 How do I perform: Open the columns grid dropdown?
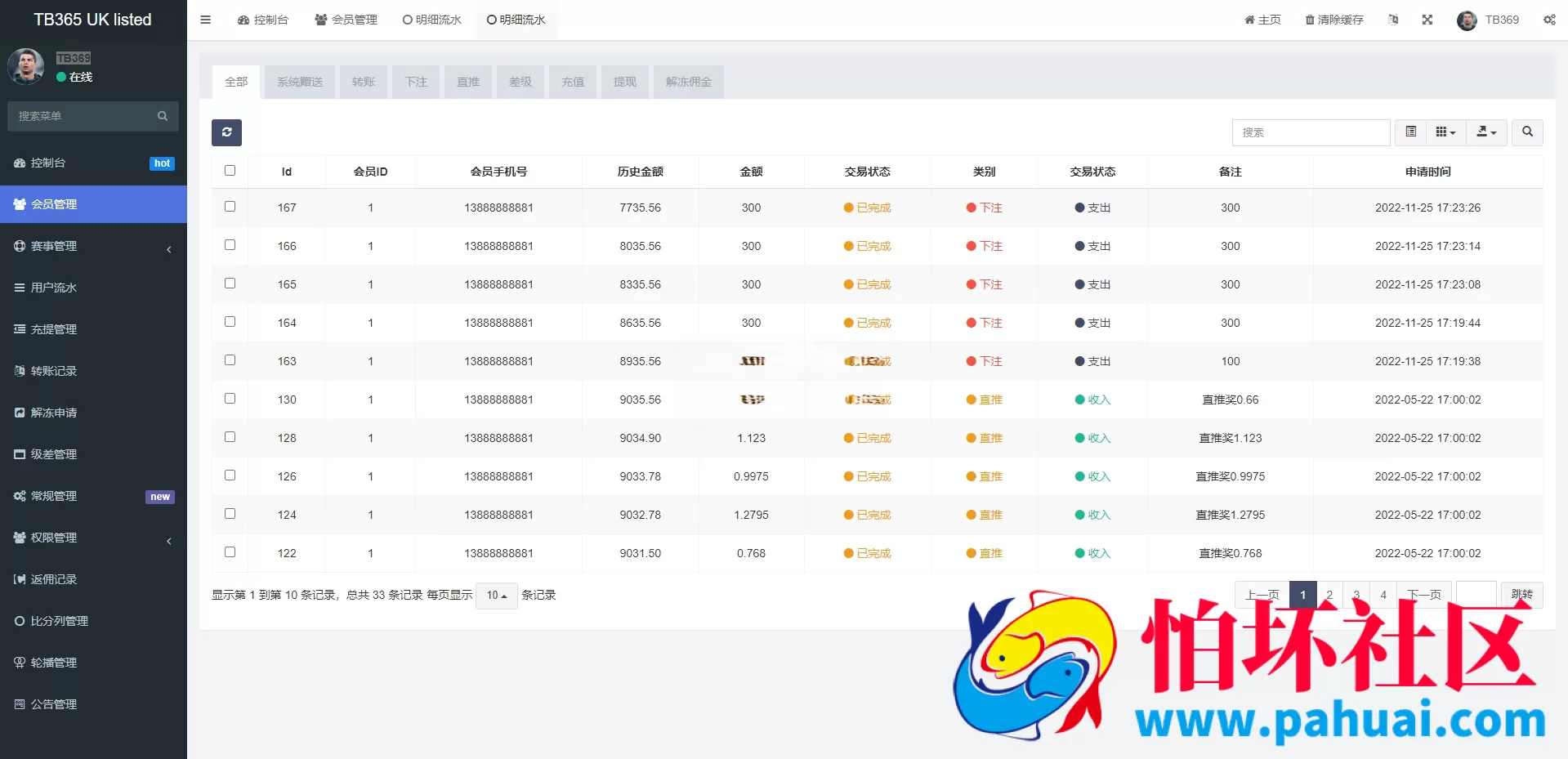coord(1445,132)
